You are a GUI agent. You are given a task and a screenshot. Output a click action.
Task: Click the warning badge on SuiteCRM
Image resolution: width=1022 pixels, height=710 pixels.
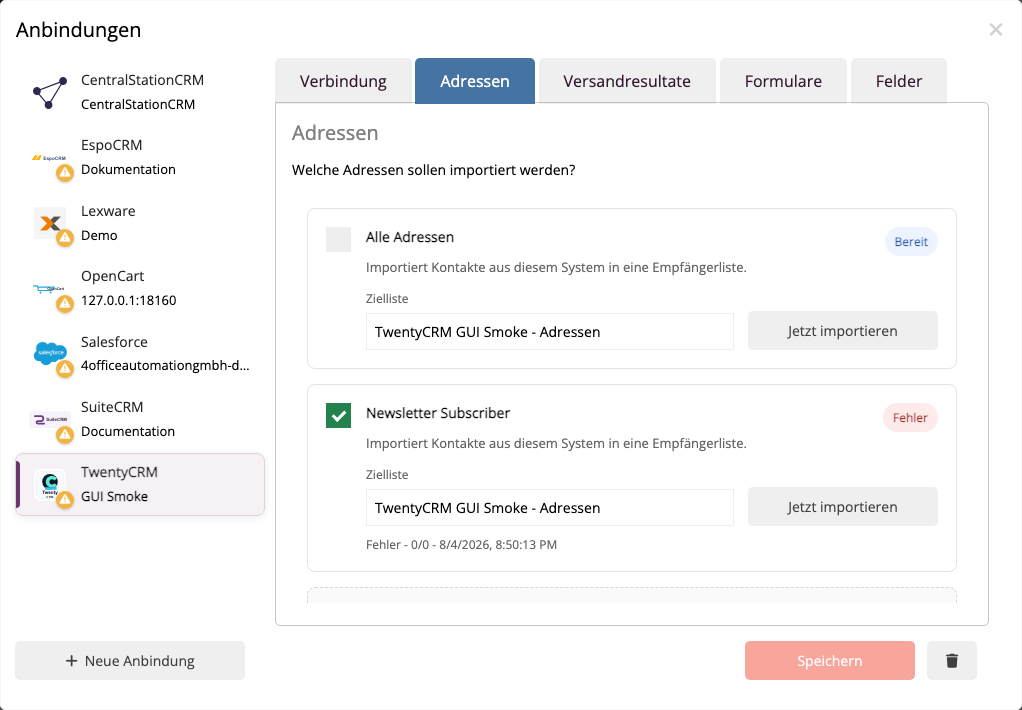point(65,434)
